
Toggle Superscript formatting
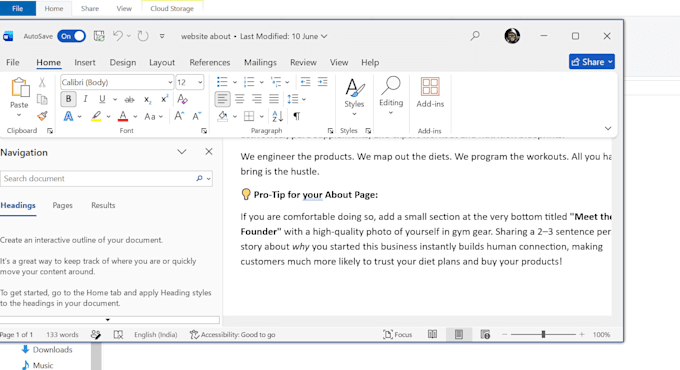[x=164, y=99]
